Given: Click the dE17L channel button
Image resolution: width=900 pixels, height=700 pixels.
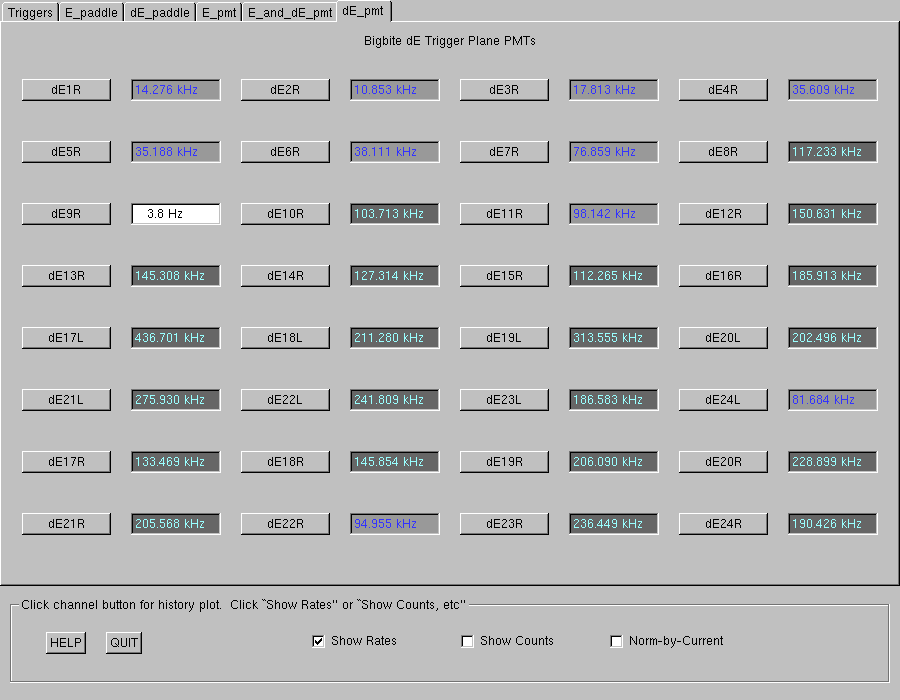Looking at the screenshot, I should click(x=66, y=338).
